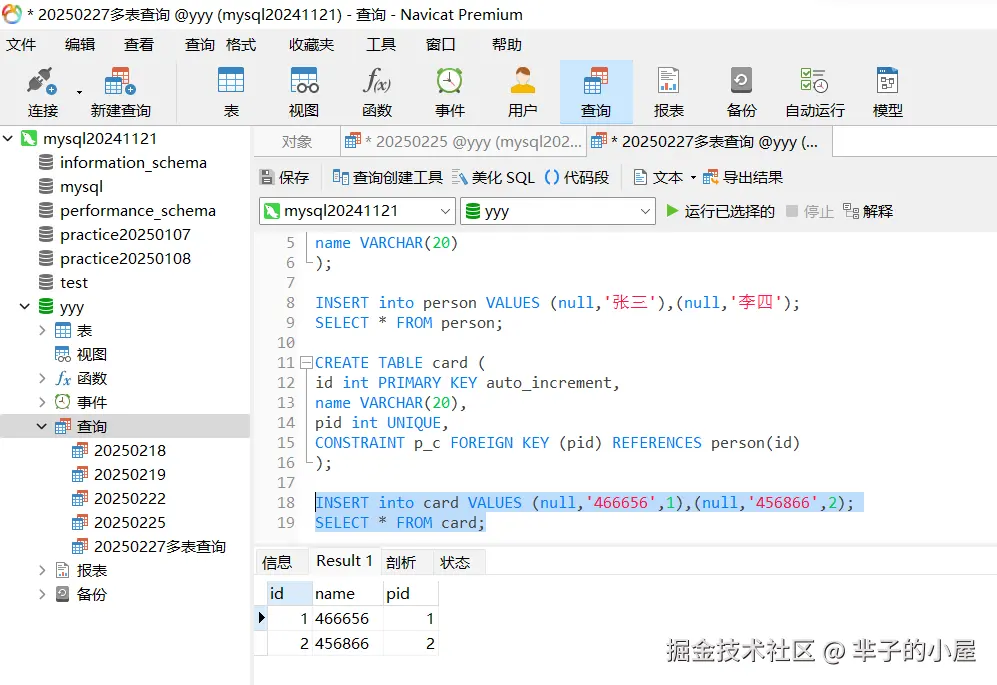
Task: Collapse the yyy database node
Action: tap(25, 307)
